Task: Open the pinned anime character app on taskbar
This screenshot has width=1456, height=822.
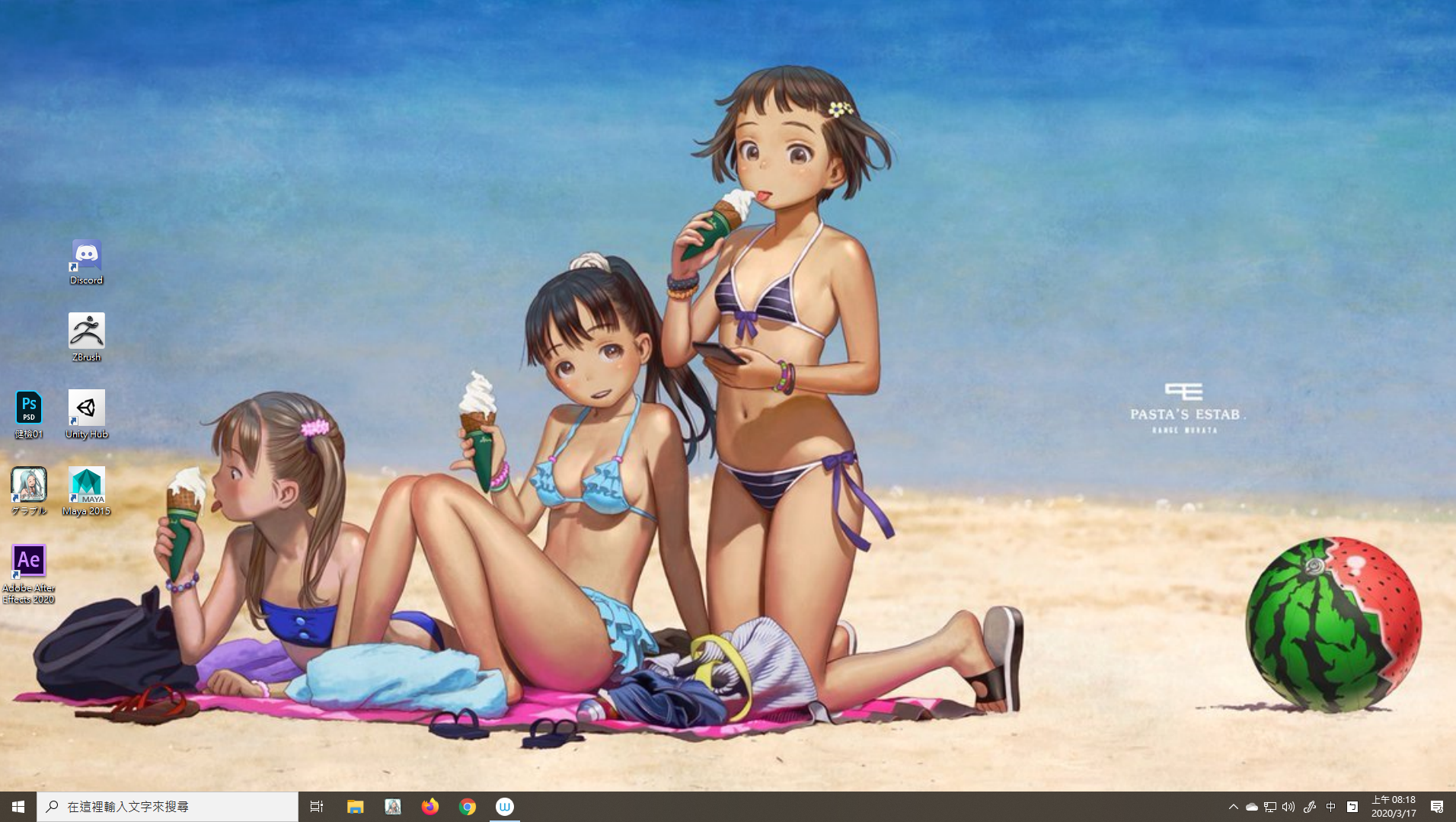Action: (392, 806)
